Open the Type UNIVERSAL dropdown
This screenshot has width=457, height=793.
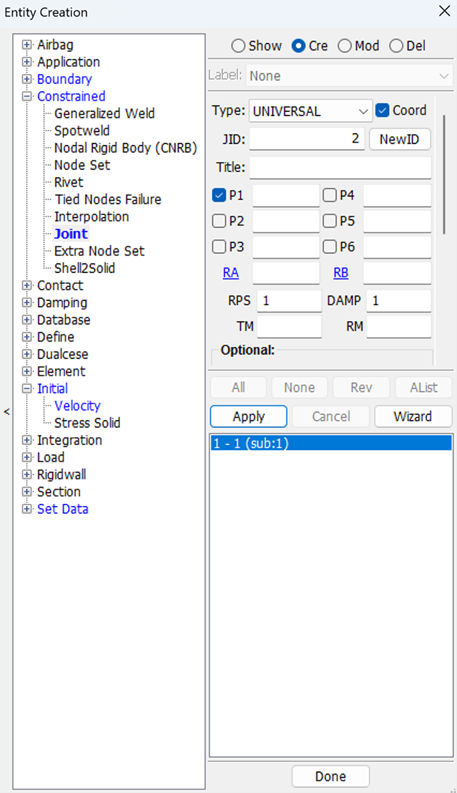[x=310, y=111]
